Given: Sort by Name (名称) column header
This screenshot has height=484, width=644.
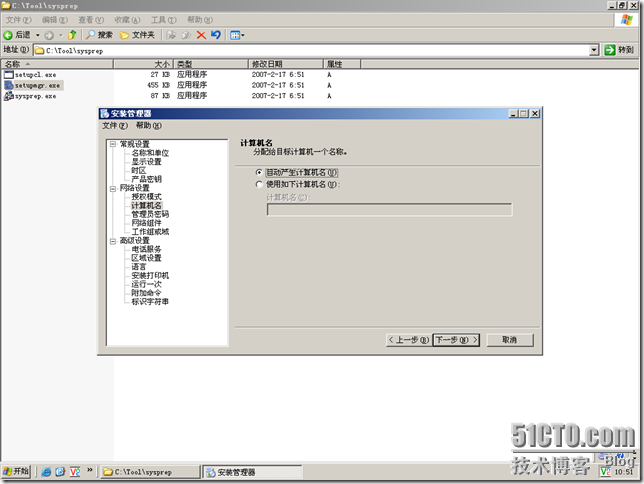Looking at the screenshot, I should [57, 64].
